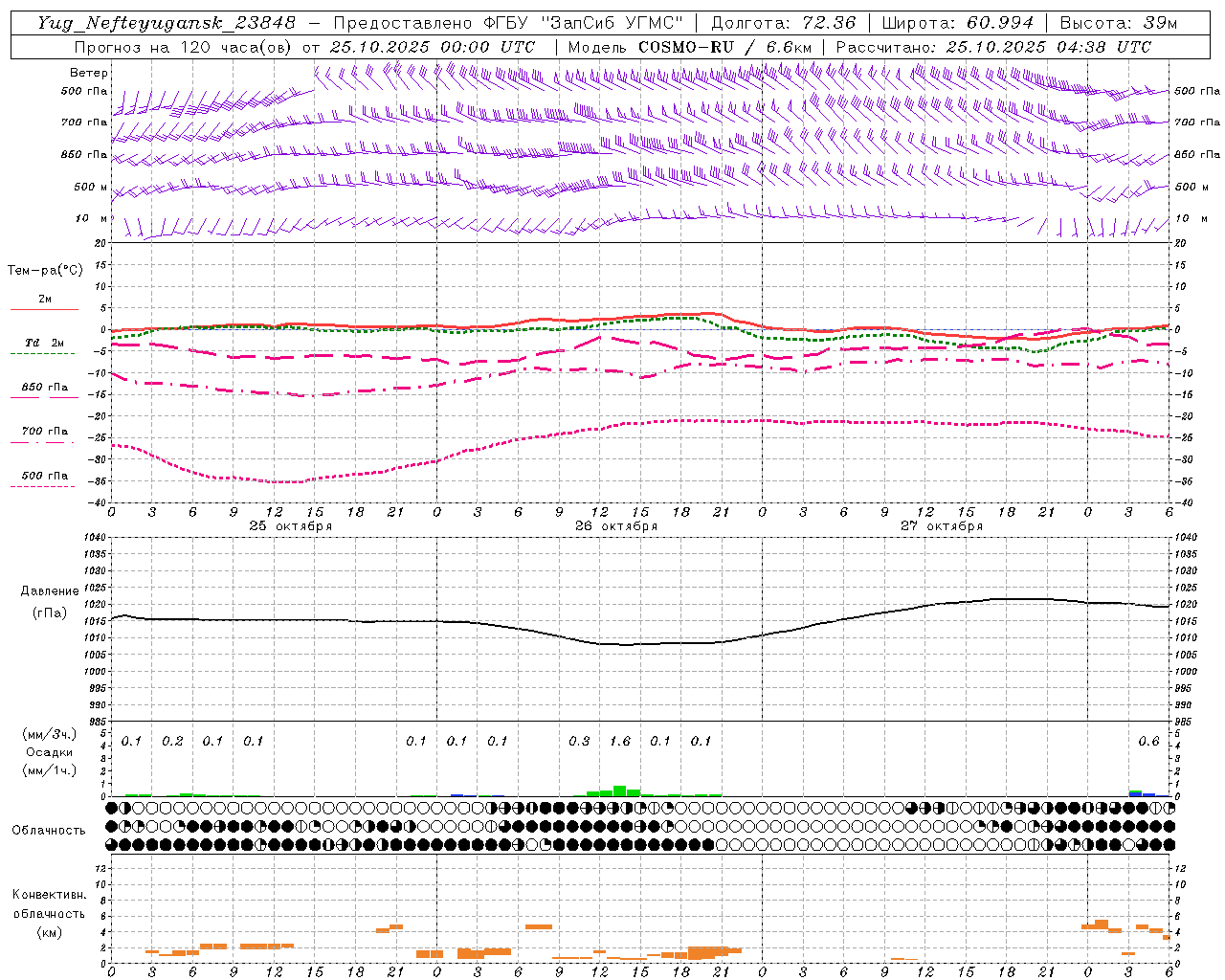Image resolution: width=1225 pixels, height=980 pixels.
Task: Click the Облачность cloud cover label
Action: [x=49, y=830]
